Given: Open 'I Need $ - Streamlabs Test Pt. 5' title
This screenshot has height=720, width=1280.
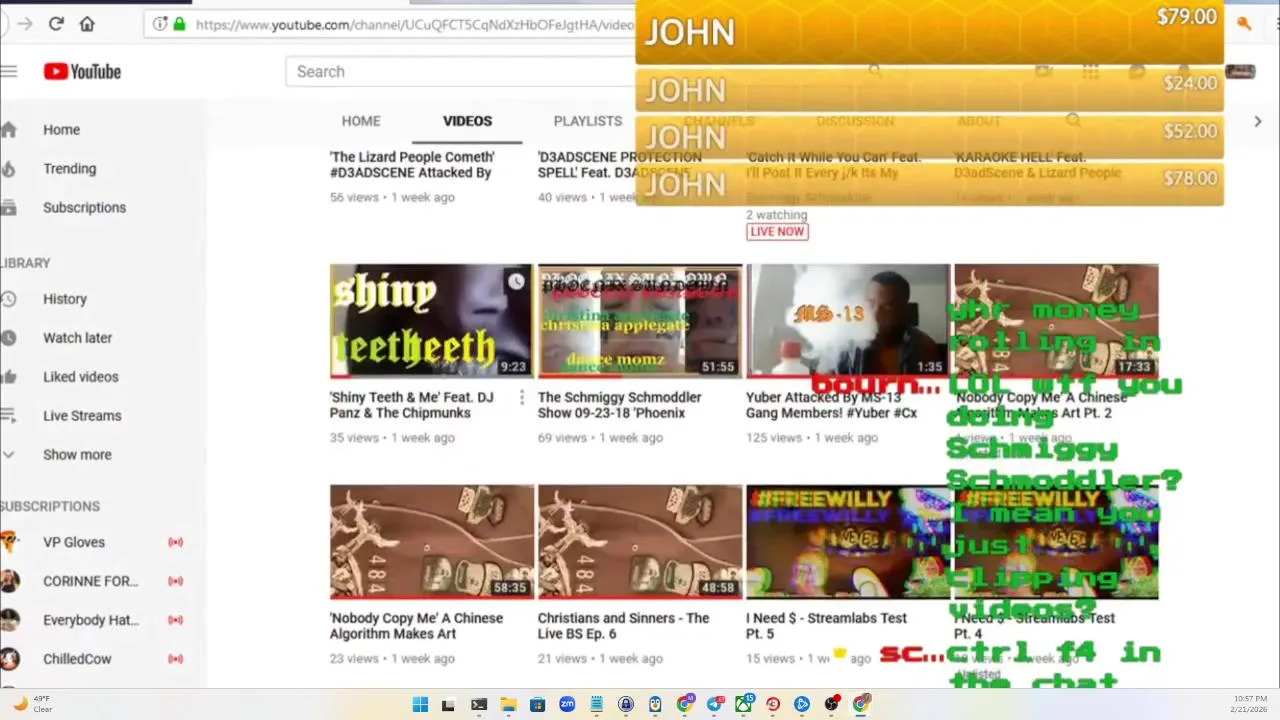Looking at the screenshot, I should (x=826, y=626).
